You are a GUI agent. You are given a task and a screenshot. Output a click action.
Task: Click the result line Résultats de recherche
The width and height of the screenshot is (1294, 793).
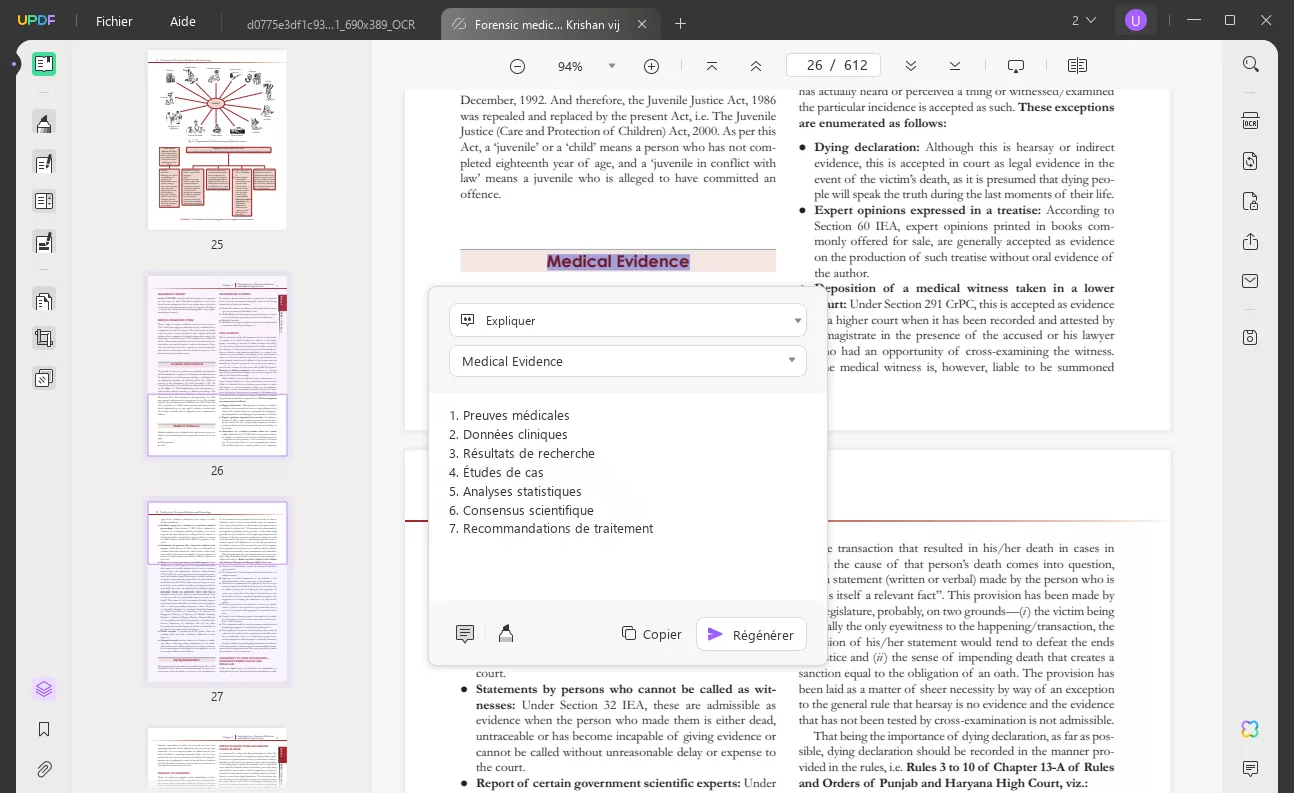[529, 453]
